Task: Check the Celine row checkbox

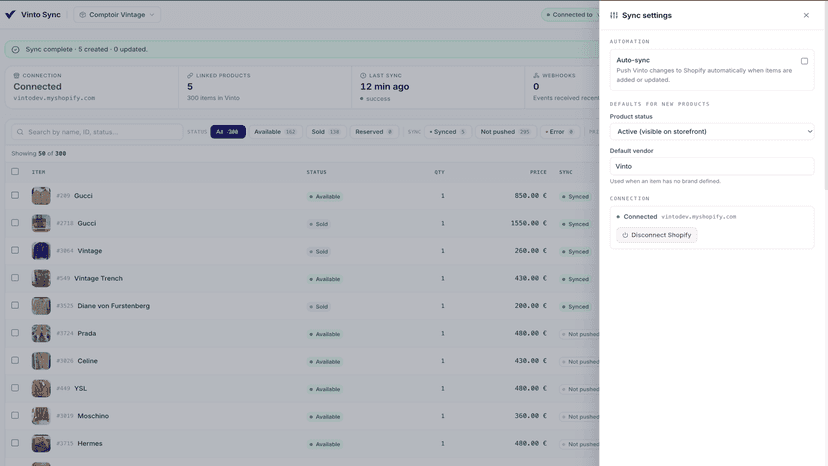Action: click(x=15, y=360)
